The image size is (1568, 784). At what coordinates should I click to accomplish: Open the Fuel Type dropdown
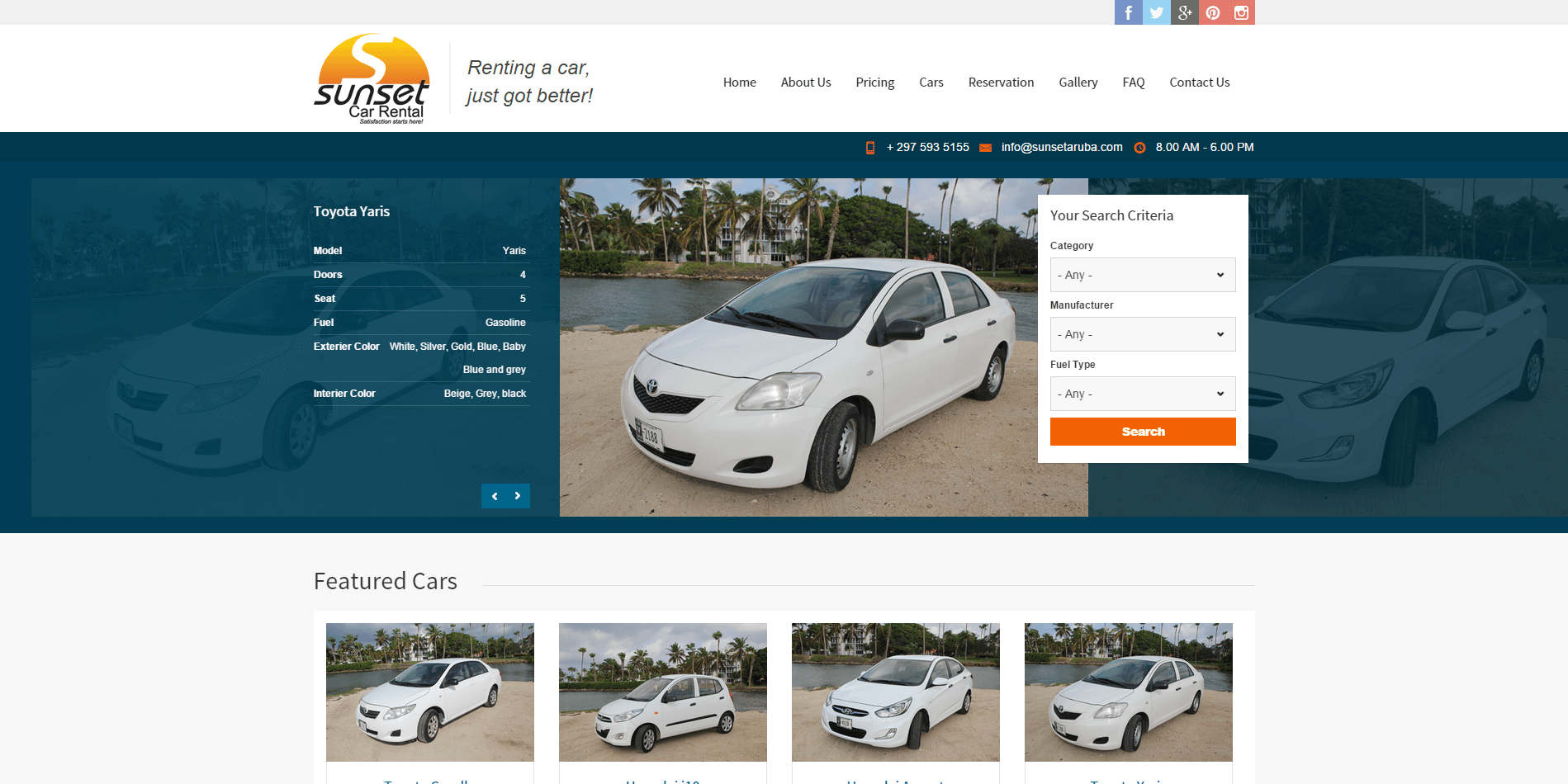click(x=1142, y=393)
